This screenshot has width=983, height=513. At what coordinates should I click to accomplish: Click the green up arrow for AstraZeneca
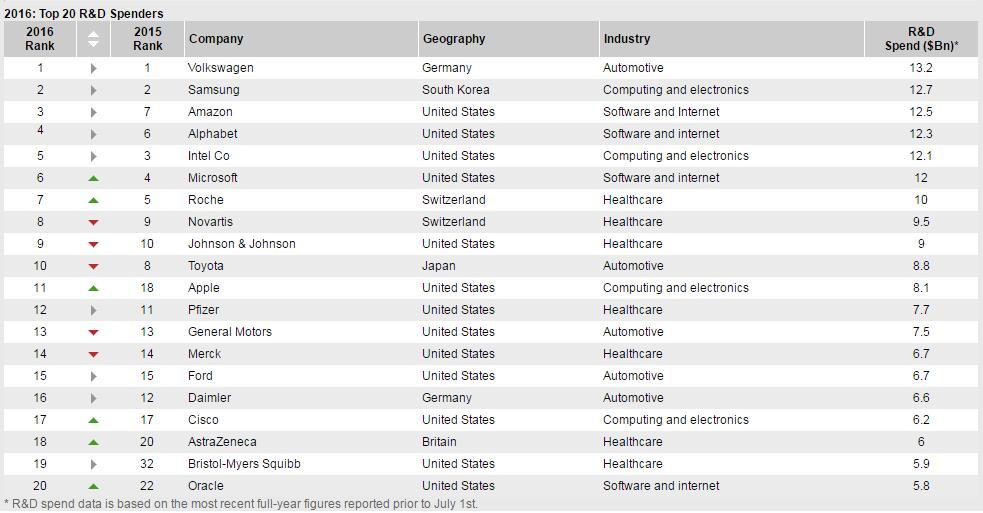(x=93, y=442)
